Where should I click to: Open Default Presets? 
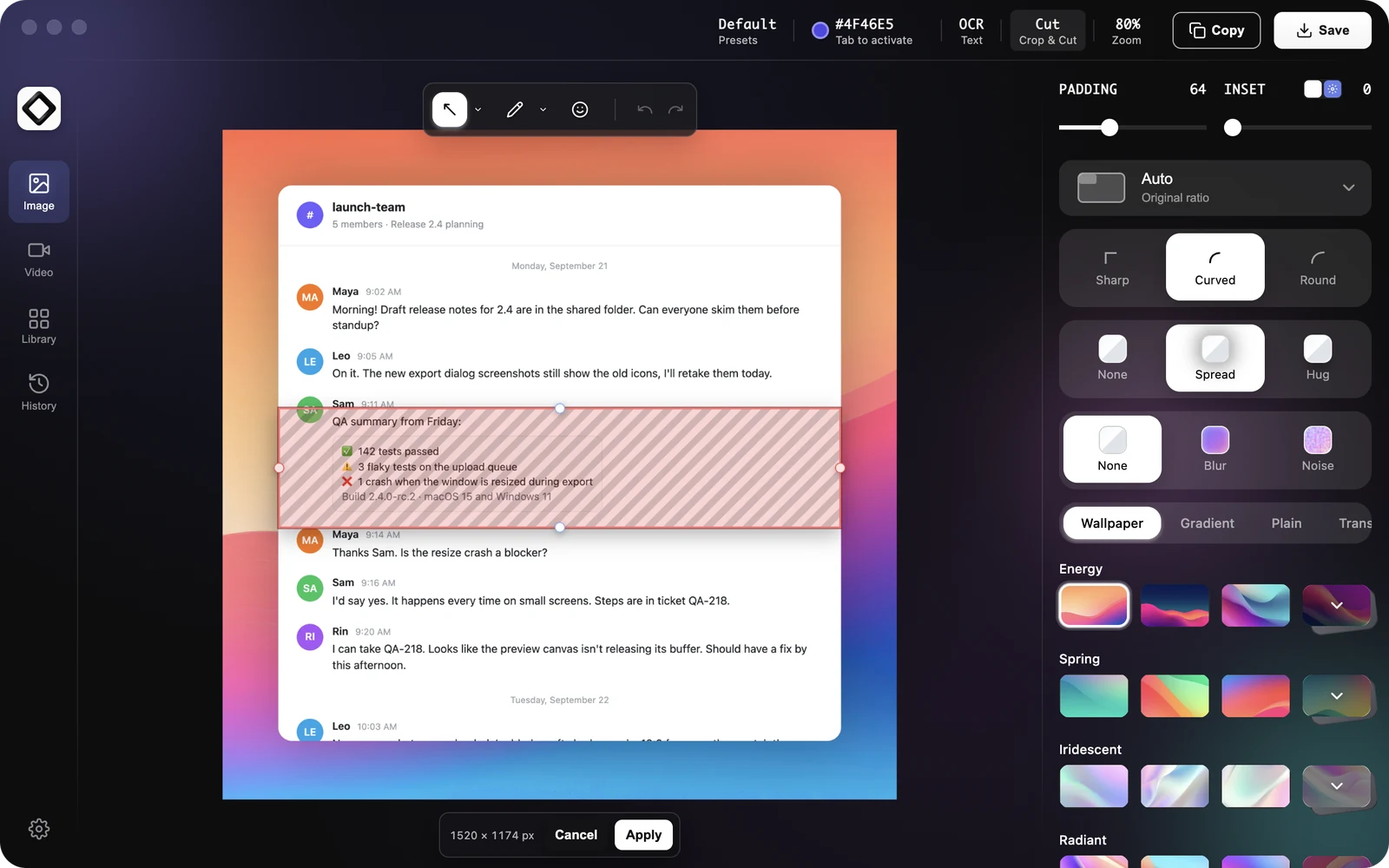(x=747, y=31)
